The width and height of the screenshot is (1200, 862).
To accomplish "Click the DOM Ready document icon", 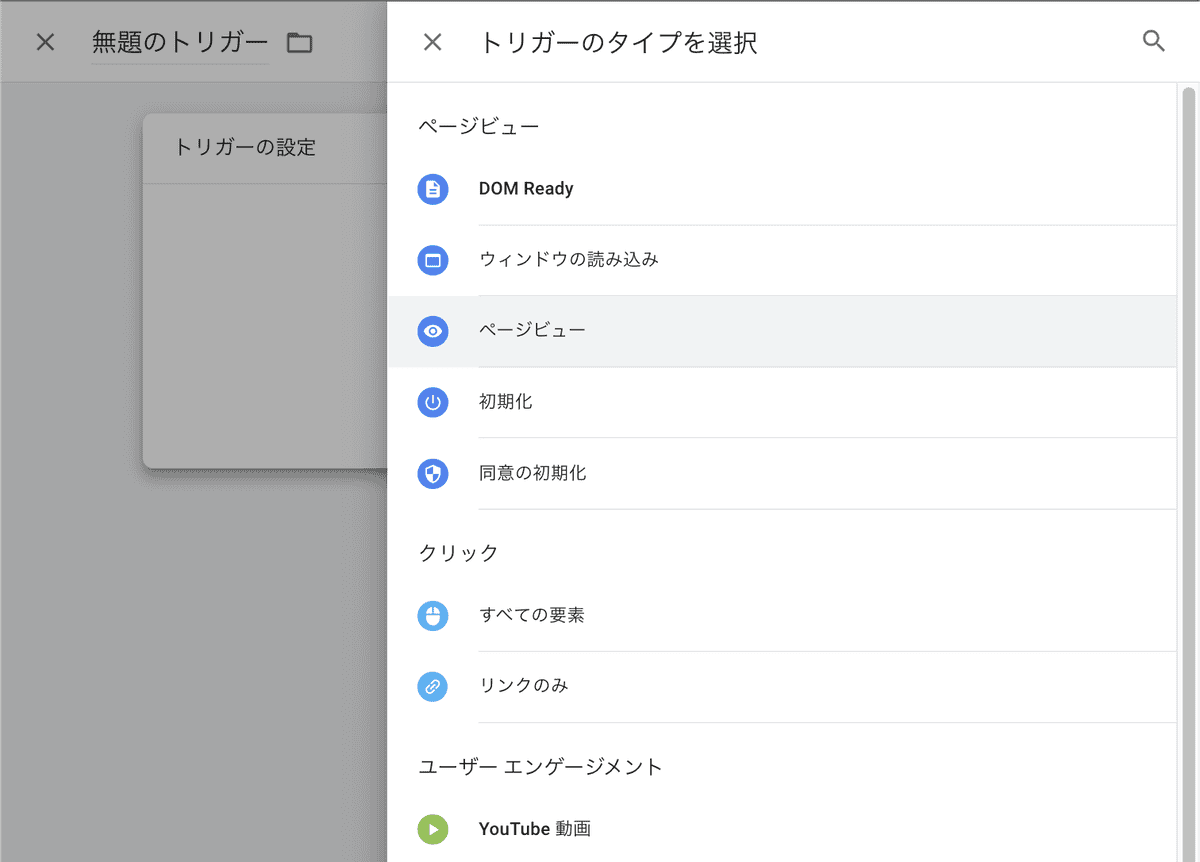I will (x=433, y=189).
